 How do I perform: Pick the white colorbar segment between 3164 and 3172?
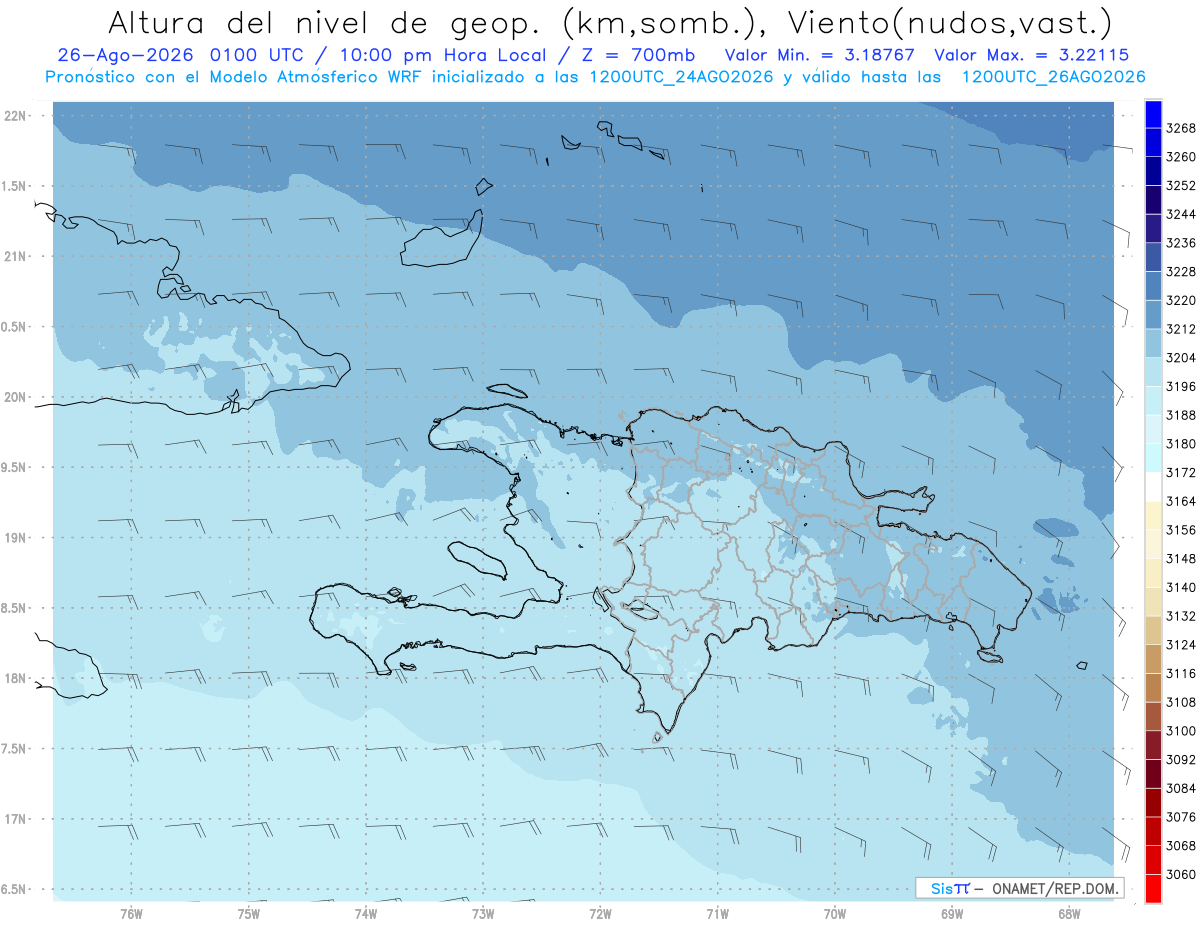(1153, 487)
